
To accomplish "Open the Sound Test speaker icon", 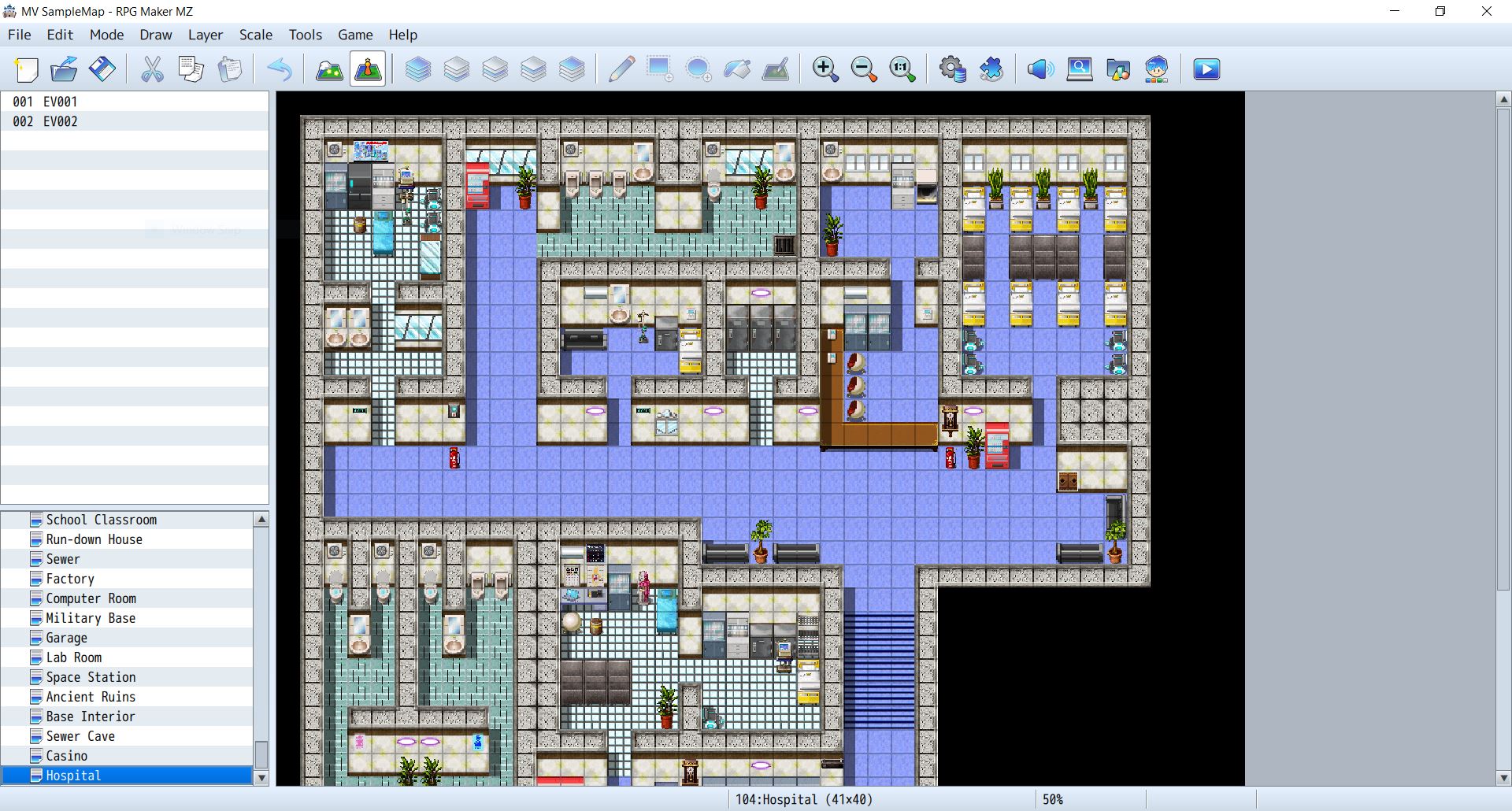I will point(1041,69).
